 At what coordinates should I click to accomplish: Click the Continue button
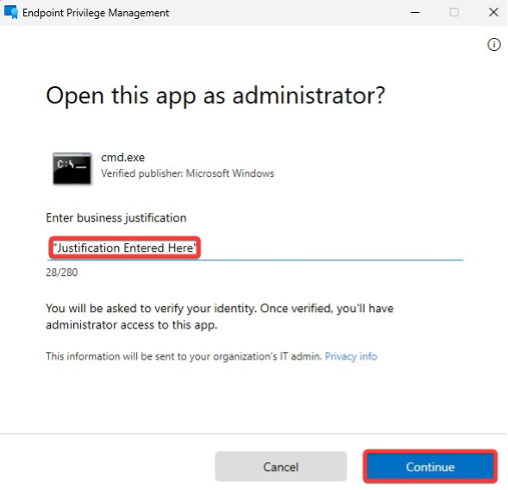(x=430, y=466)
